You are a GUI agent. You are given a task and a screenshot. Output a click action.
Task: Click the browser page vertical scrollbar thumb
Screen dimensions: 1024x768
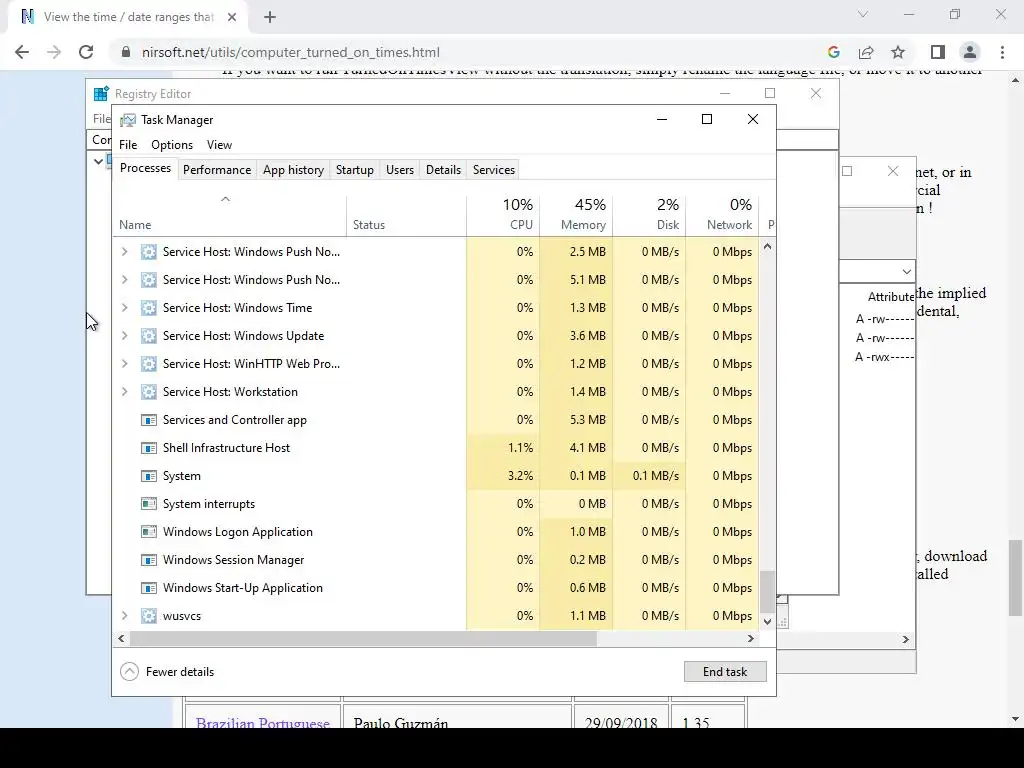click(x=1015, y=577)
